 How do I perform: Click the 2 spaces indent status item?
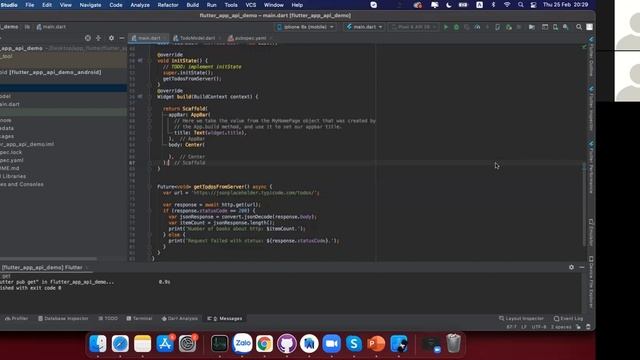[561, 327]
